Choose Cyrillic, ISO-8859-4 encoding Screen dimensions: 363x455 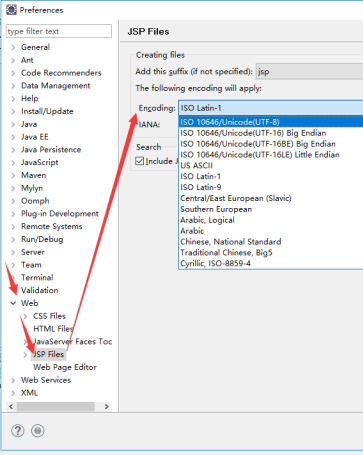[215, 264]
